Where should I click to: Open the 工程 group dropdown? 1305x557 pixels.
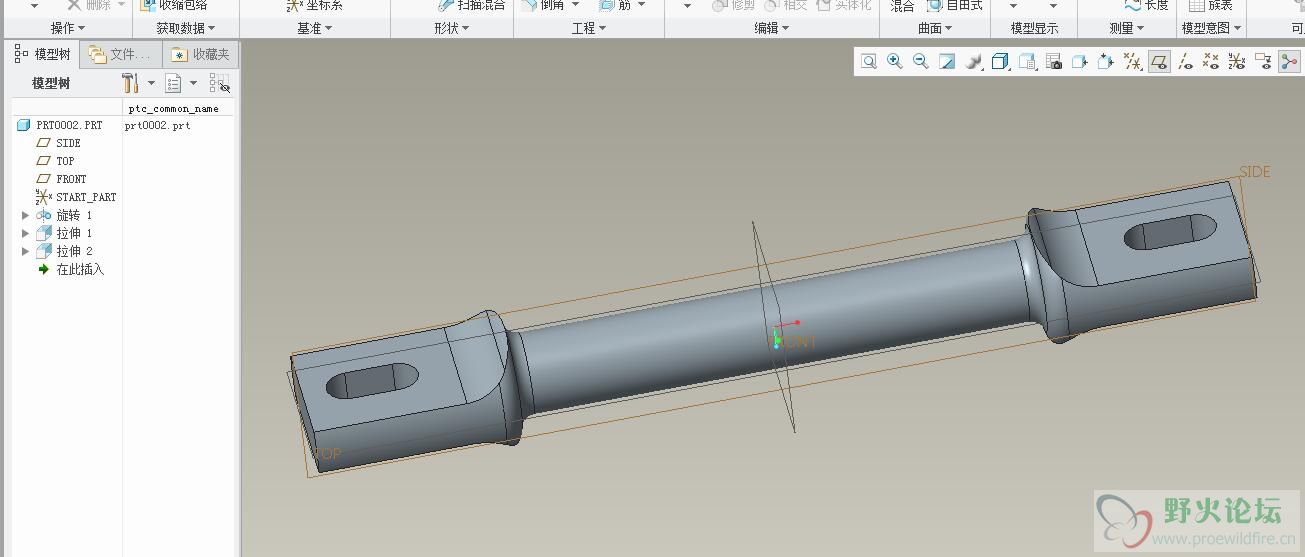pos(589,28)
